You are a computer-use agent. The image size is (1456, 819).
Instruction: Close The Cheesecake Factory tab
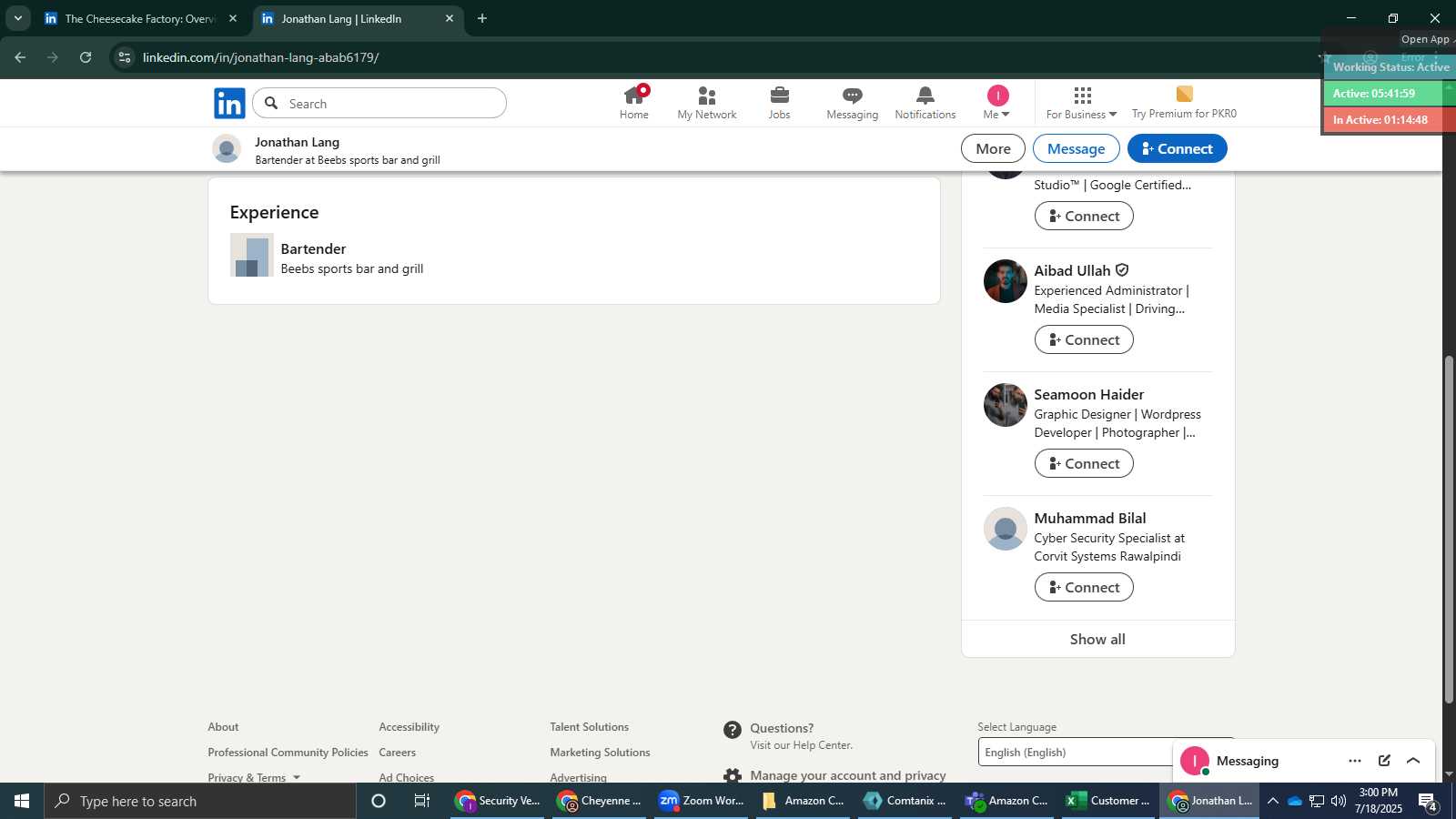pyautogui.click(x=233, y=18)
